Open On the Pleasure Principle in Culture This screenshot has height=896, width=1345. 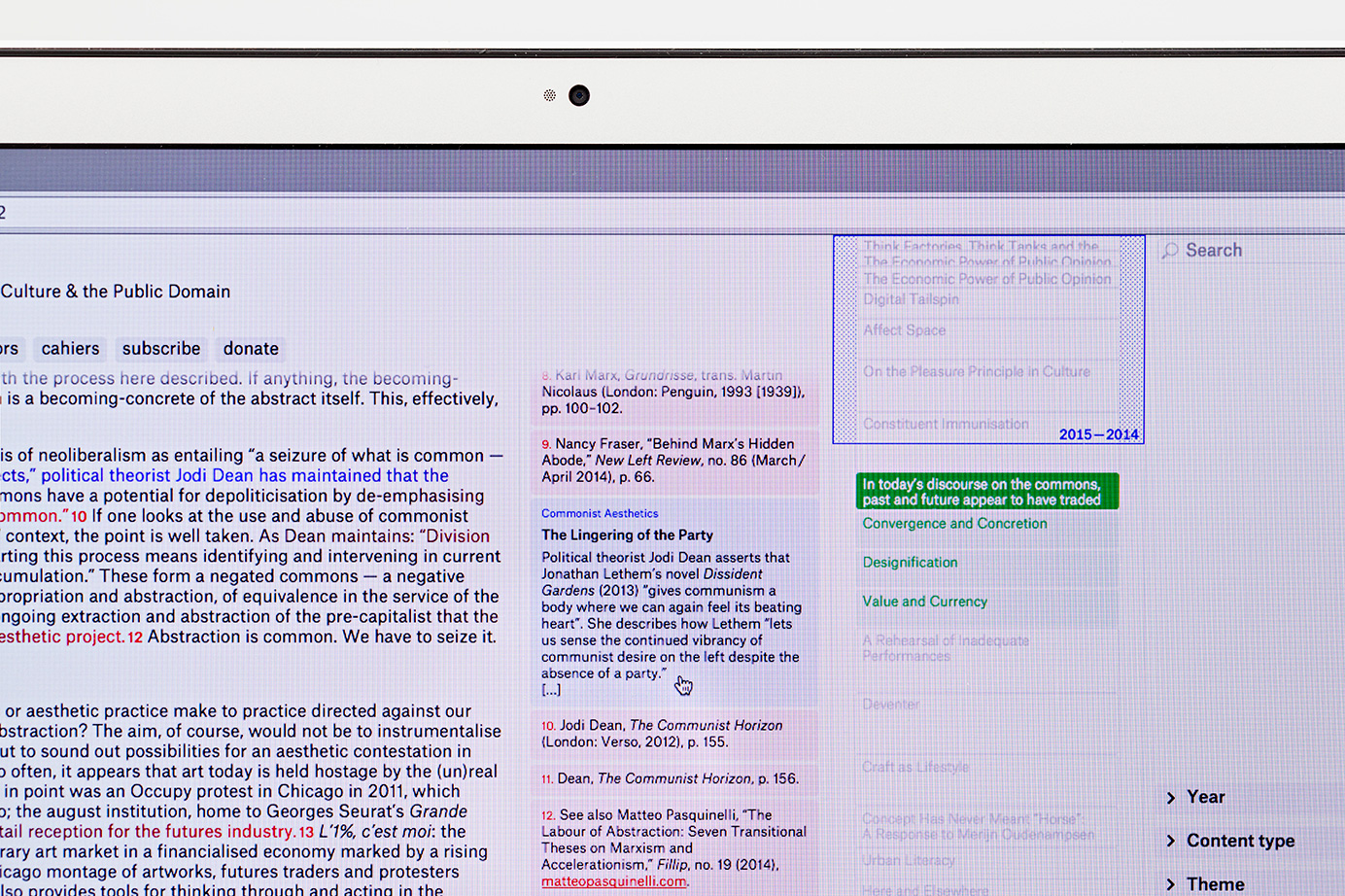click(976, 372)
